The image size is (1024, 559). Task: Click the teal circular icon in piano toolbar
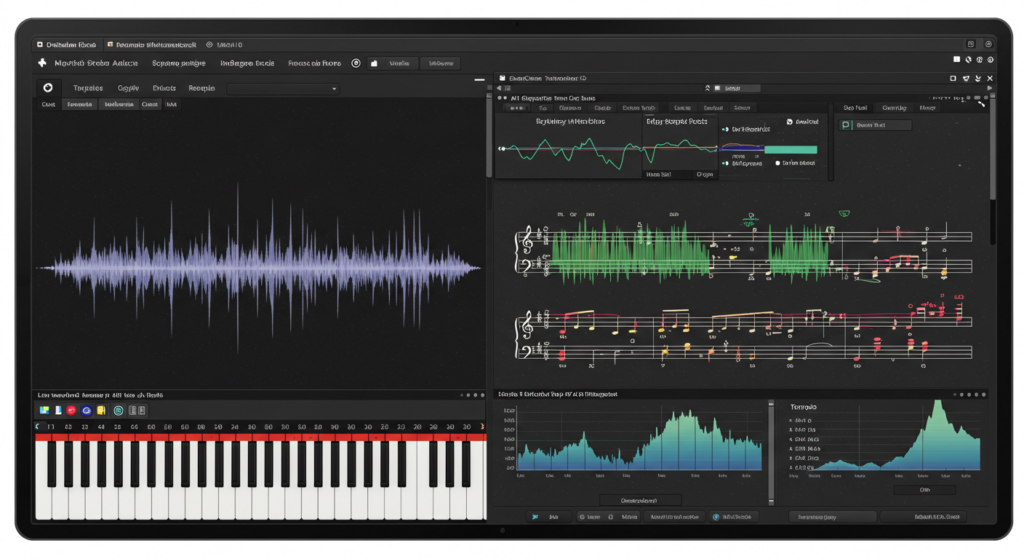[118, 410]
